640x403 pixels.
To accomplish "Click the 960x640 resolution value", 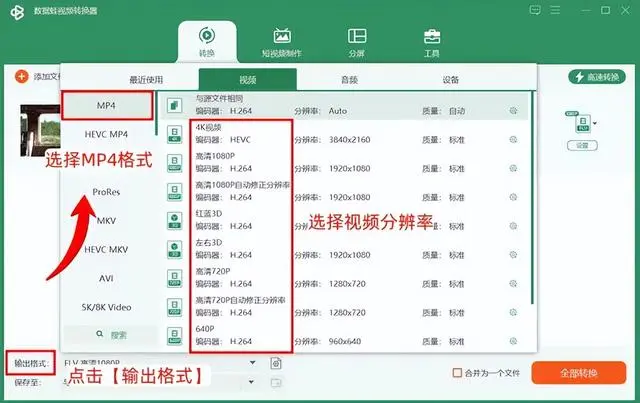I will 345,341.
